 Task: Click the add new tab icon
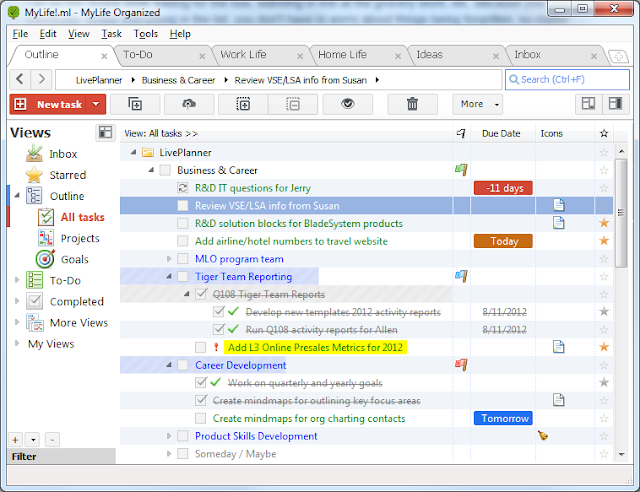pyautogui.click(x=618, y=56)
